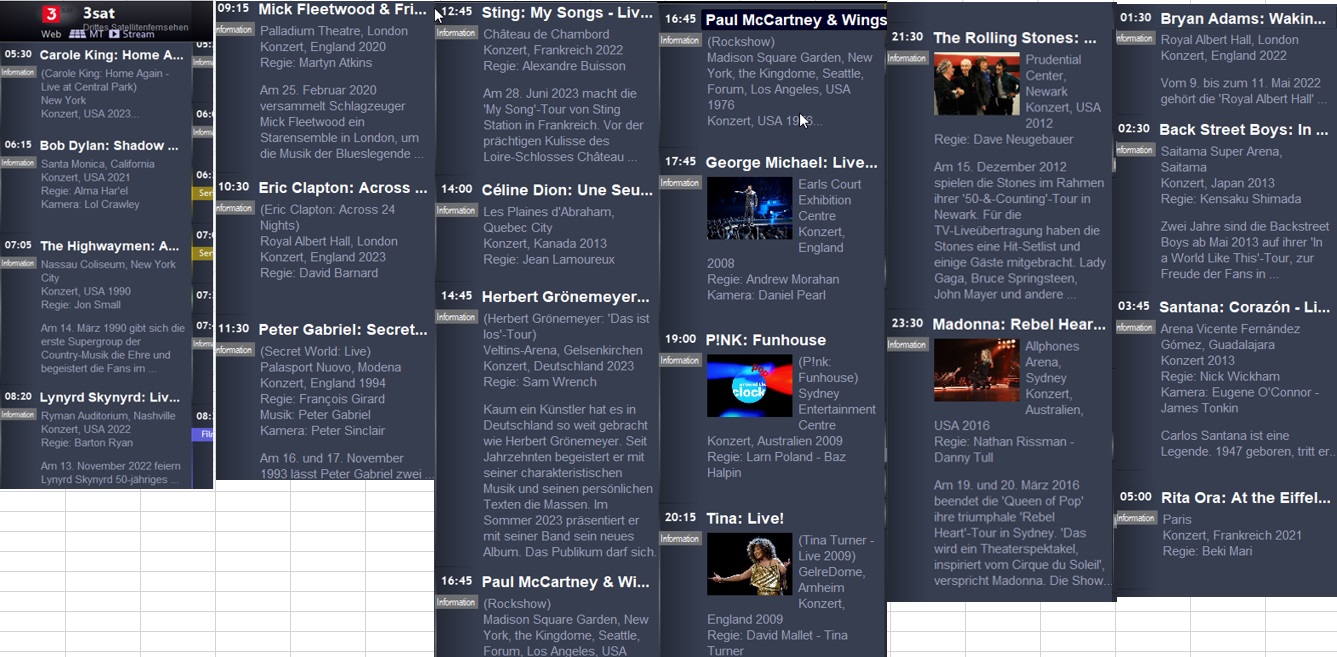Viewport: 1337px width, 657px height.
Task: Select title 'George Michael: Live...'
Action: pos(791,163)
